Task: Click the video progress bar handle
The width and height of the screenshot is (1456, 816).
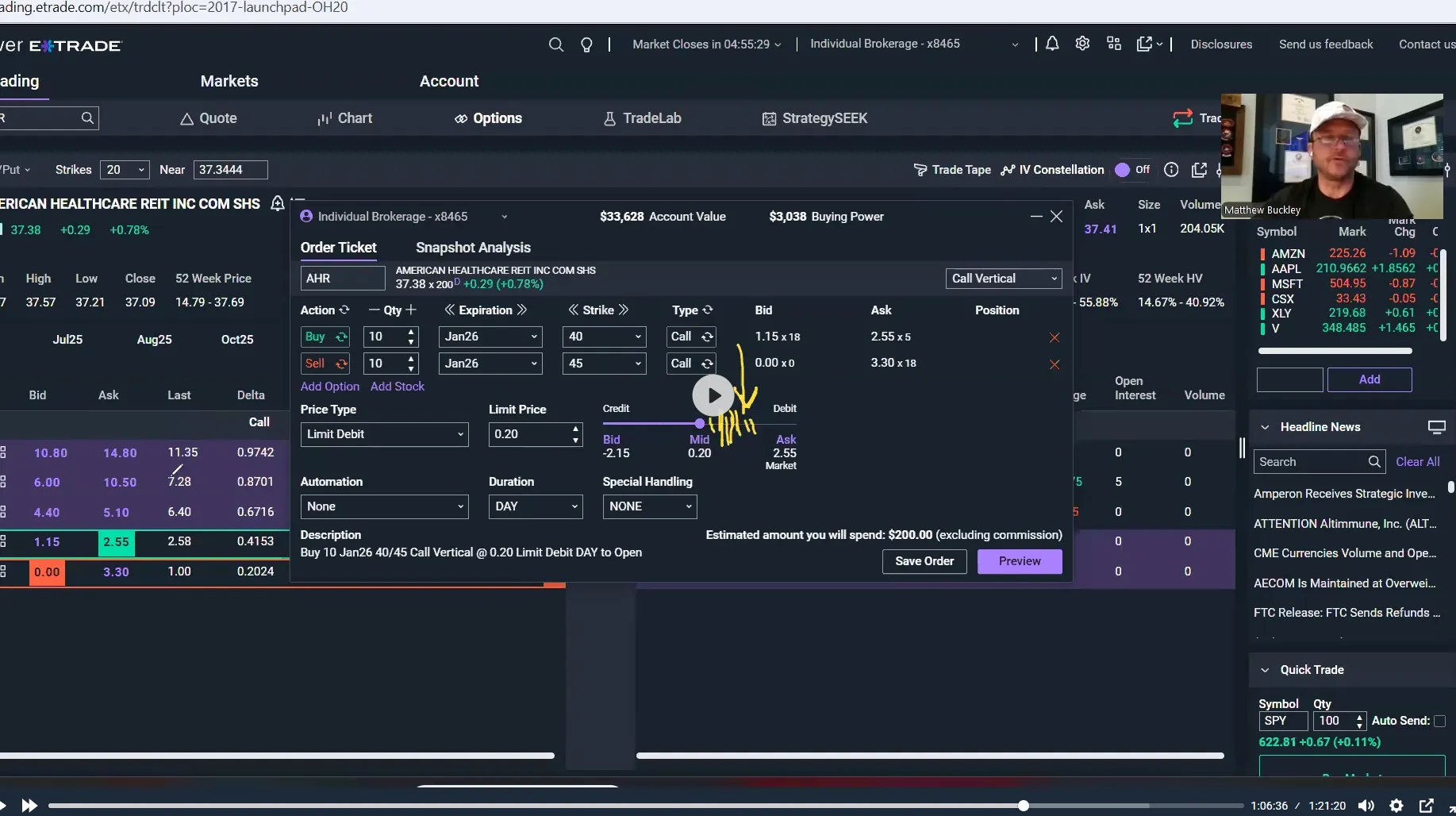Action: point(1024,806)
